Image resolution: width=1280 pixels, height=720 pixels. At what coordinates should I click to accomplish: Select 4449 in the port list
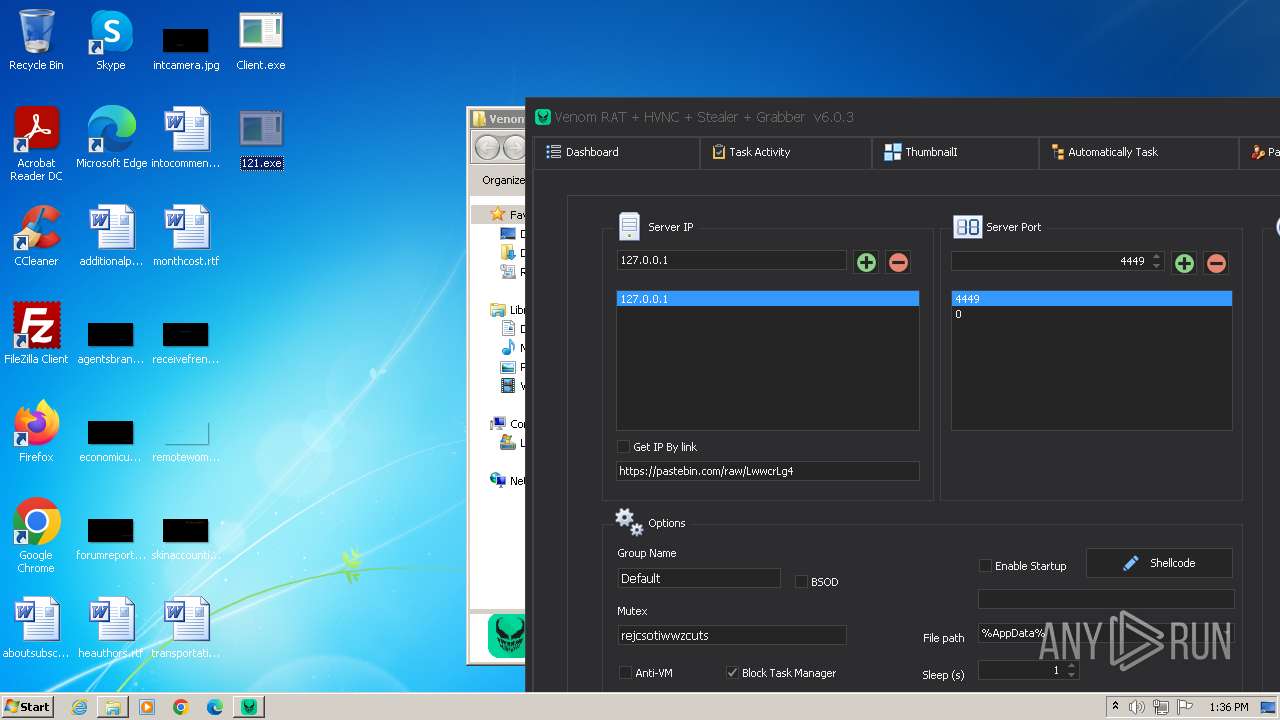click(x=1091, y=299)
